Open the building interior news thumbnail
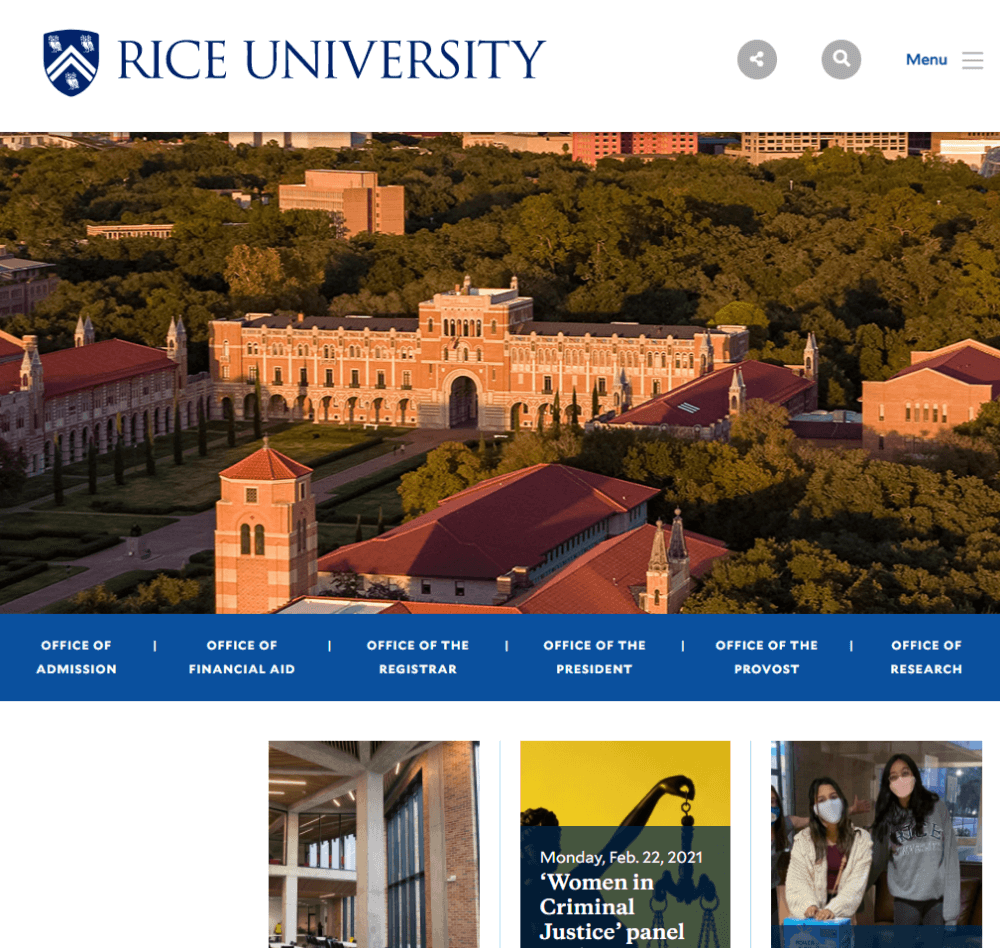1000x948 pixels. [374, 844]
